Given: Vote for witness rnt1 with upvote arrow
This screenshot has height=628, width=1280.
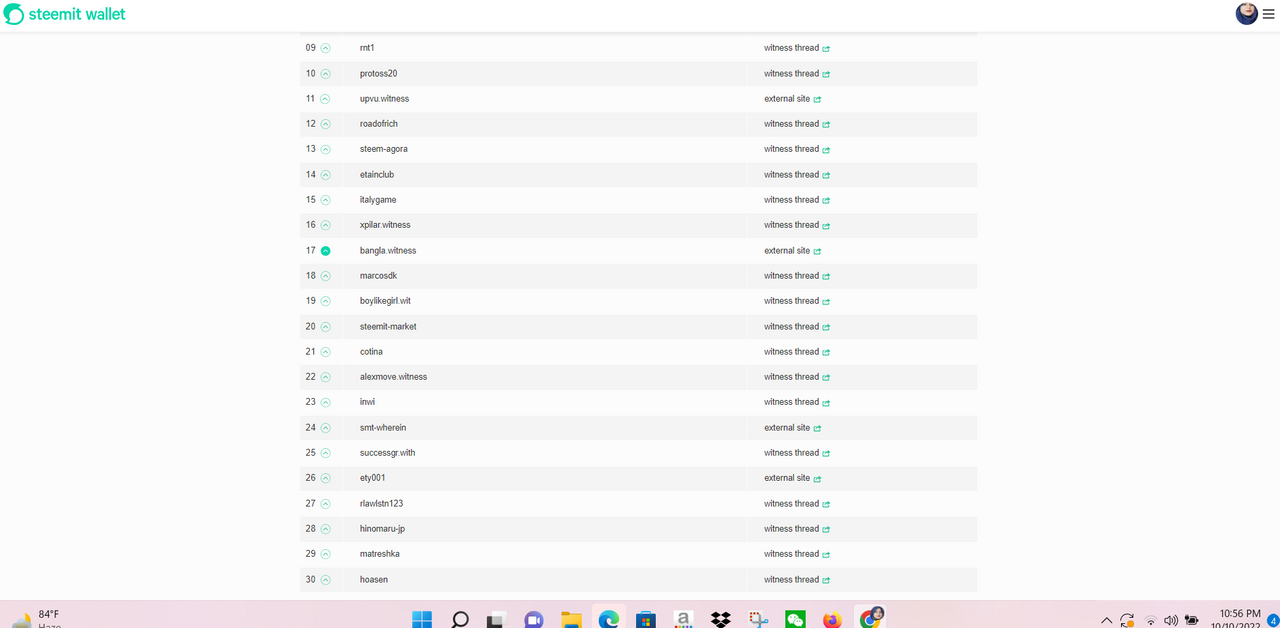Looking at the screenshot, I should 325,48.
